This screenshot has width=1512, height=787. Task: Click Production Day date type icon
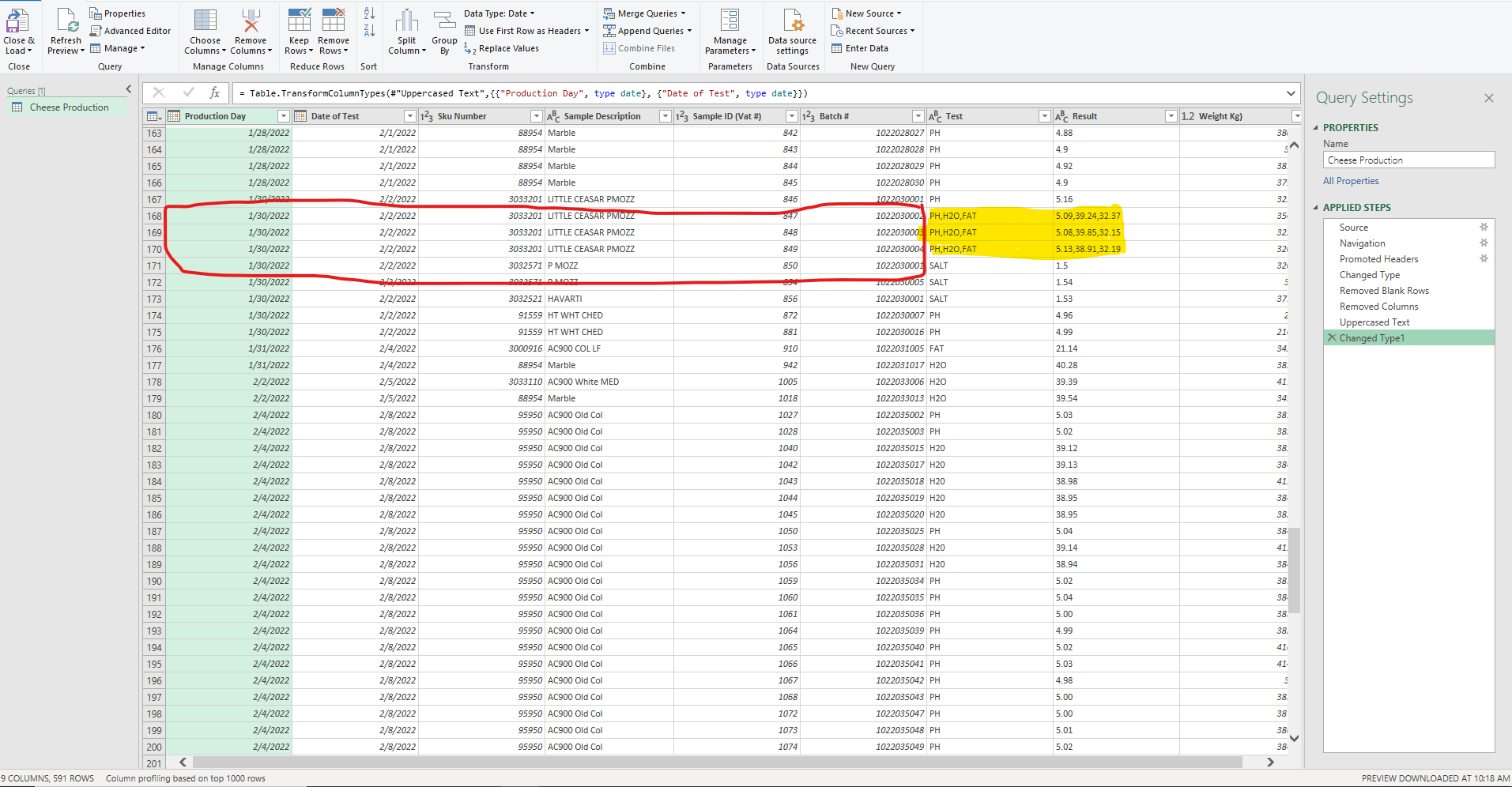click(x=174, y=116)
